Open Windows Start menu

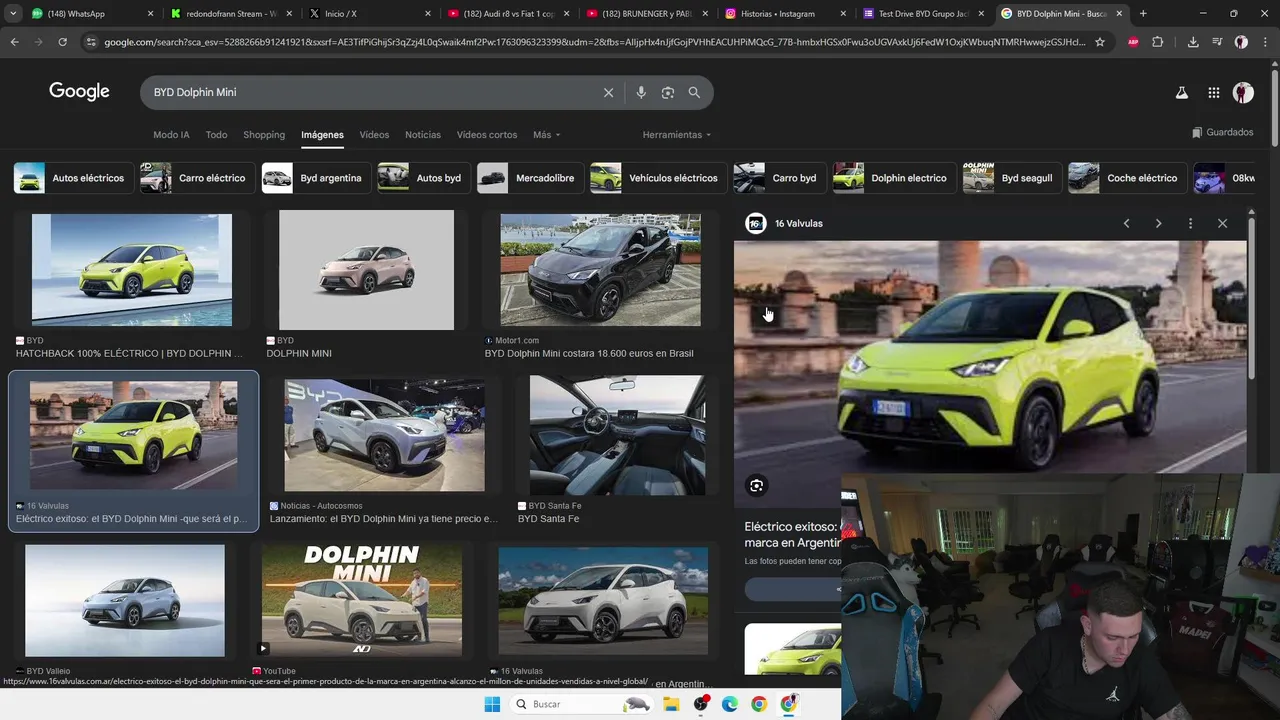pyautogui.click(x=492, y=704)
